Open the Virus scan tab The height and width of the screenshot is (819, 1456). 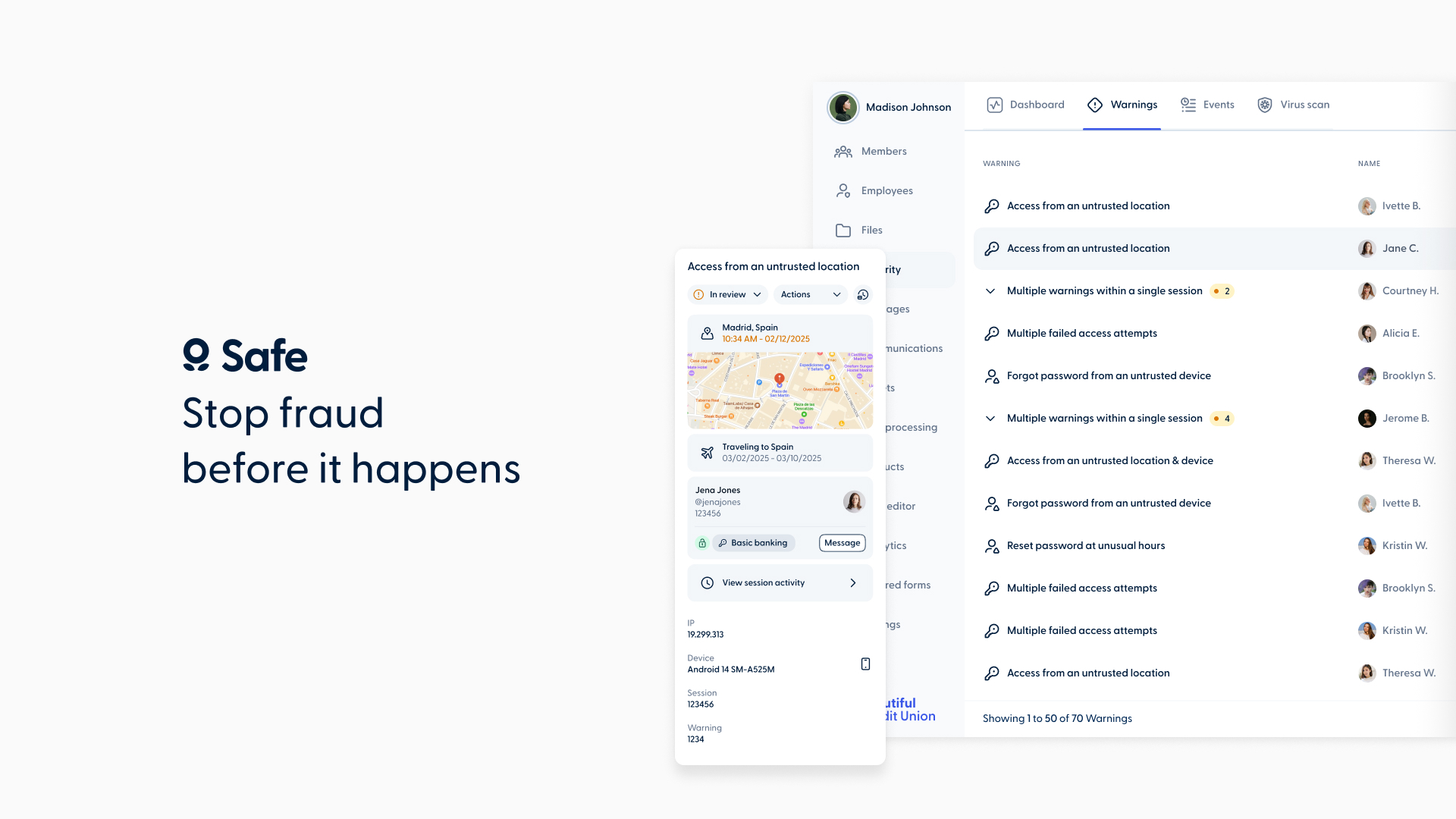click(1293, 105)
